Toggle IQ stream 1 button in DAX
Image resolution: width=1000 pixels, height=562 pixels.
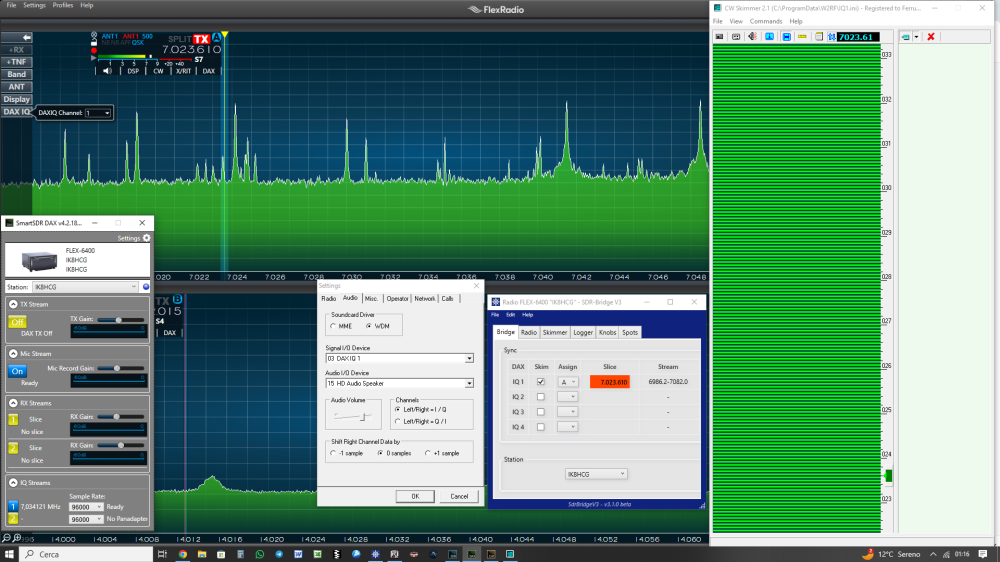13,507
